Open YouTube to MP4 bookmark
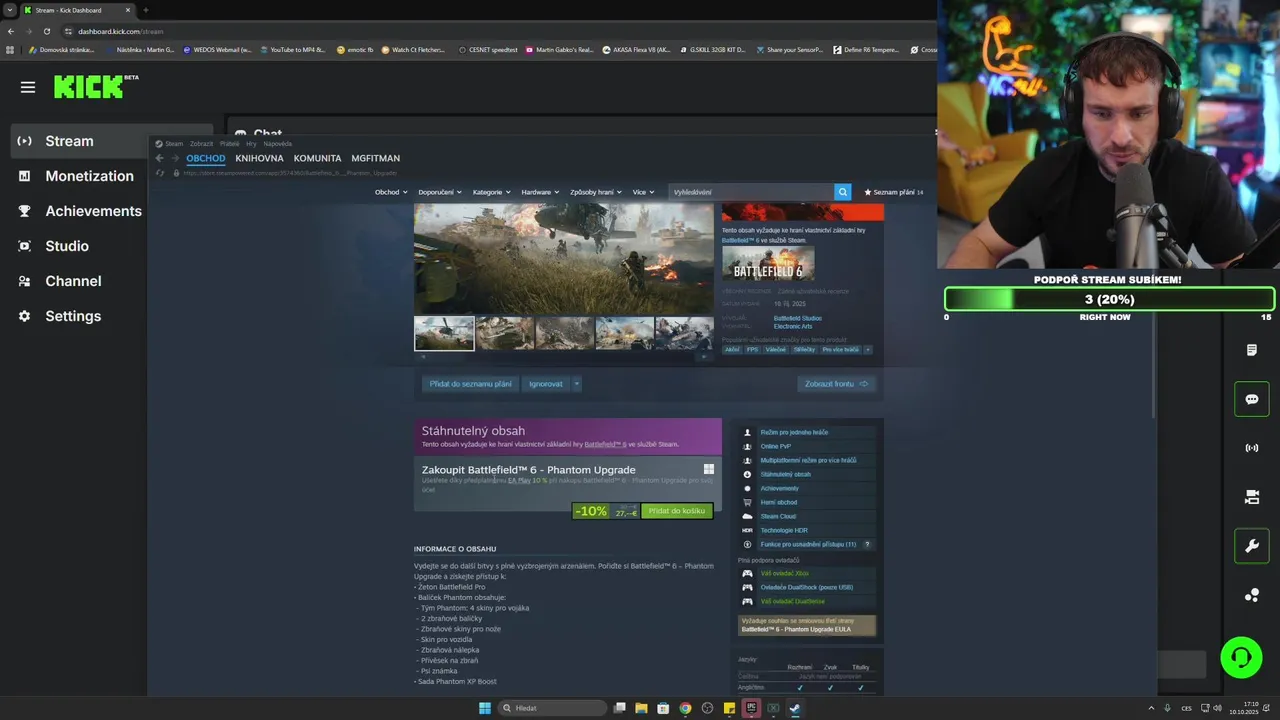Screen dimensions: 1280x720 tap(292, 49)
